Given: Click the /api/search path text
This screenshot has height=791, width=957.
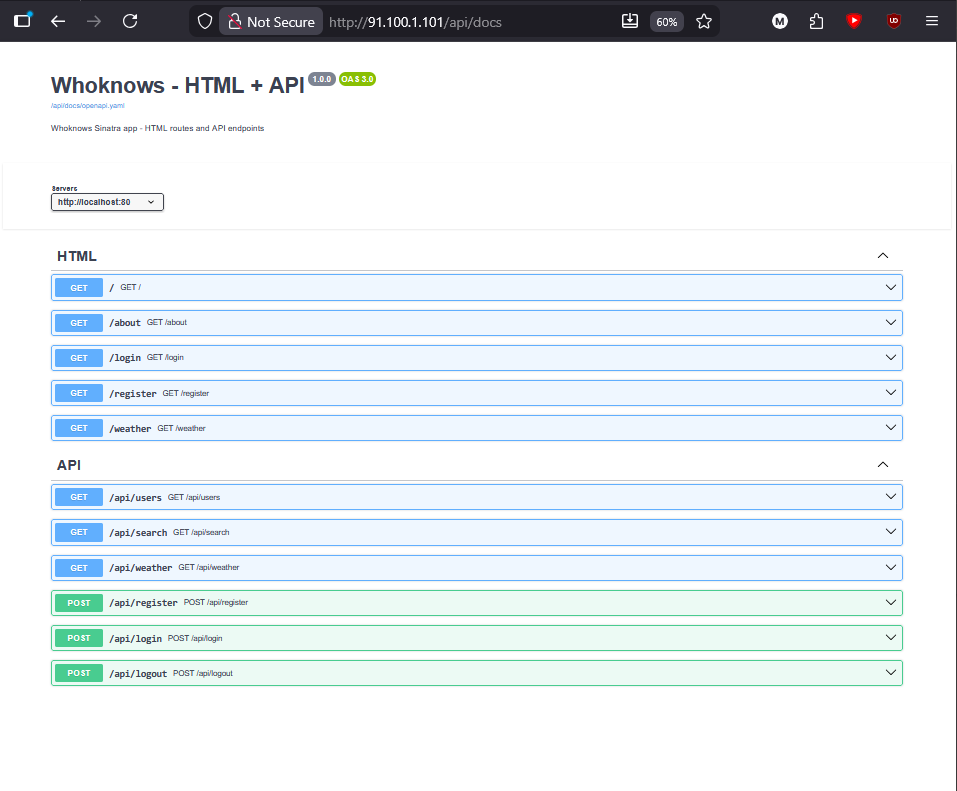Looking at the screenshot, I should click(x=138, y=533).
